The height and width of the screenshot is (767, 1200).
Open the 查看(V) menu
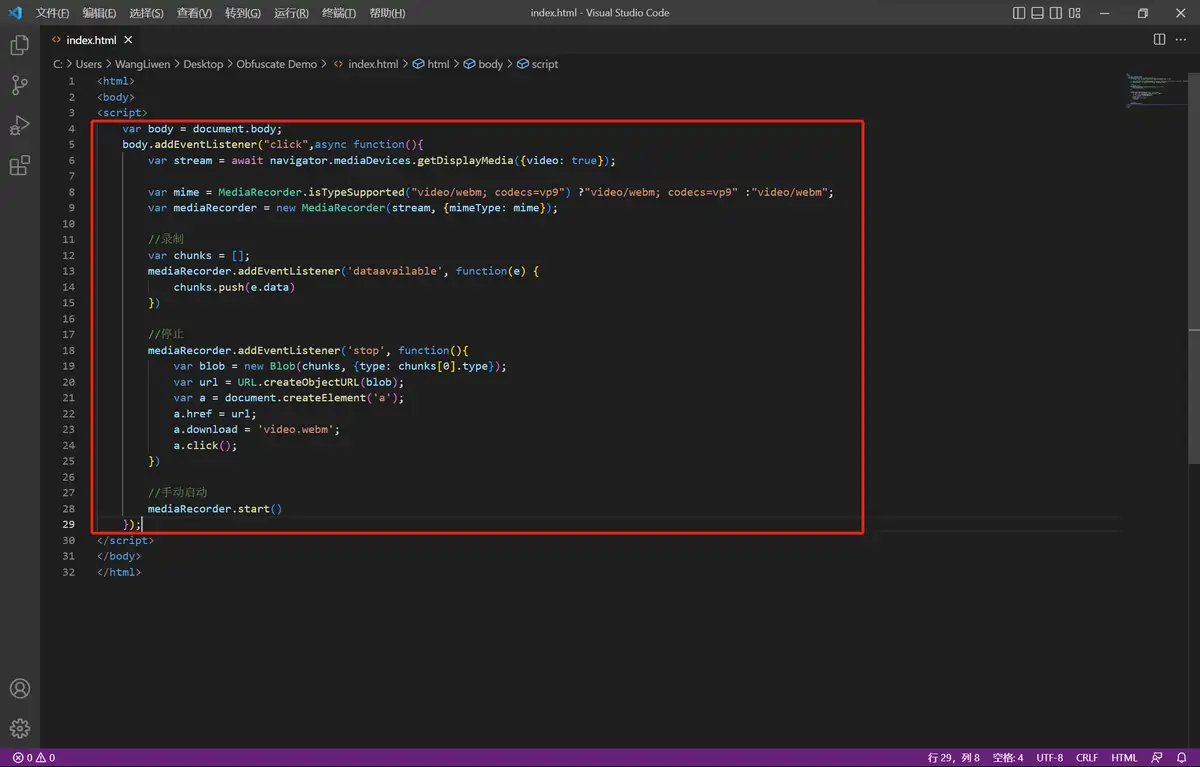[x=194, y=13]
